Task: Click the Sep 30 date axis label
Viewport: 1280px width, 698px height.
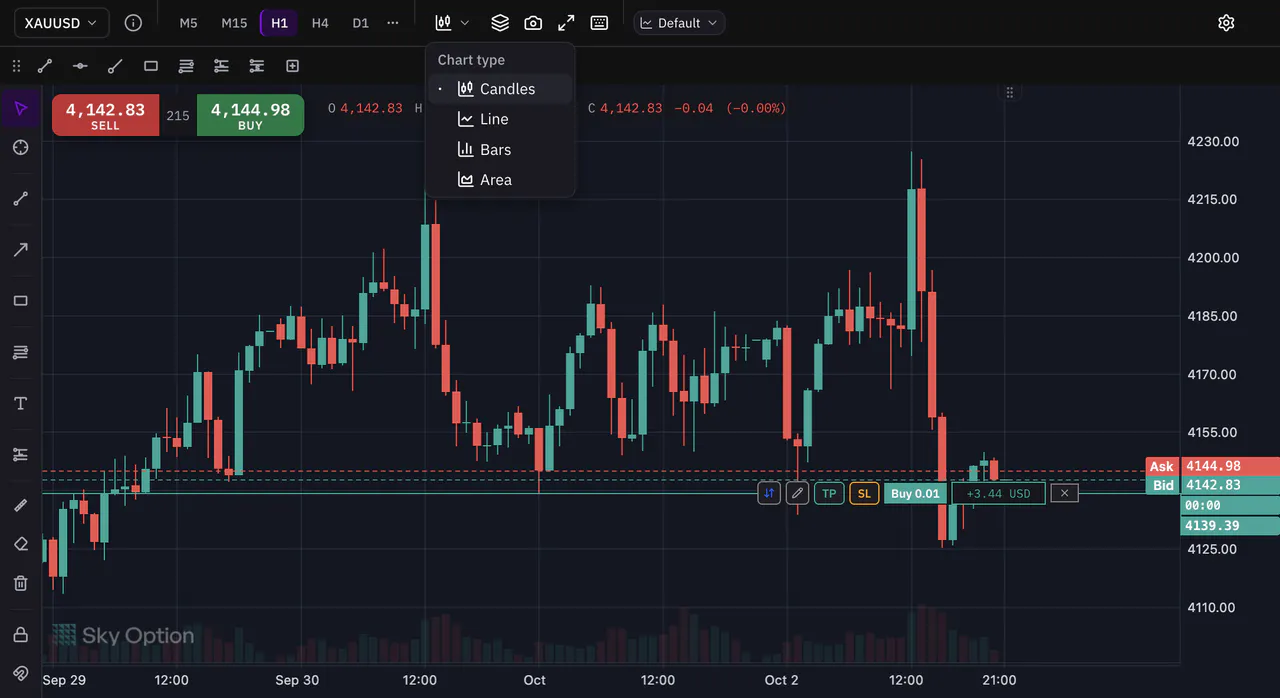Action: 297,680
